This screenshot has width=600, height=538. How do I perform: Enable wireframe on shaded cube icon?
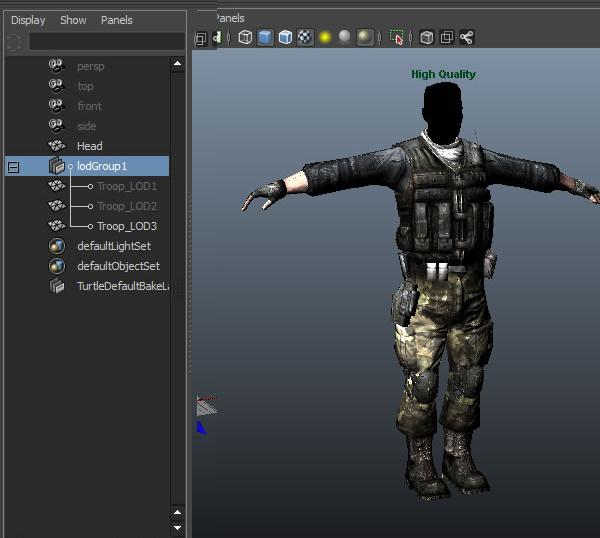(285, 37)
